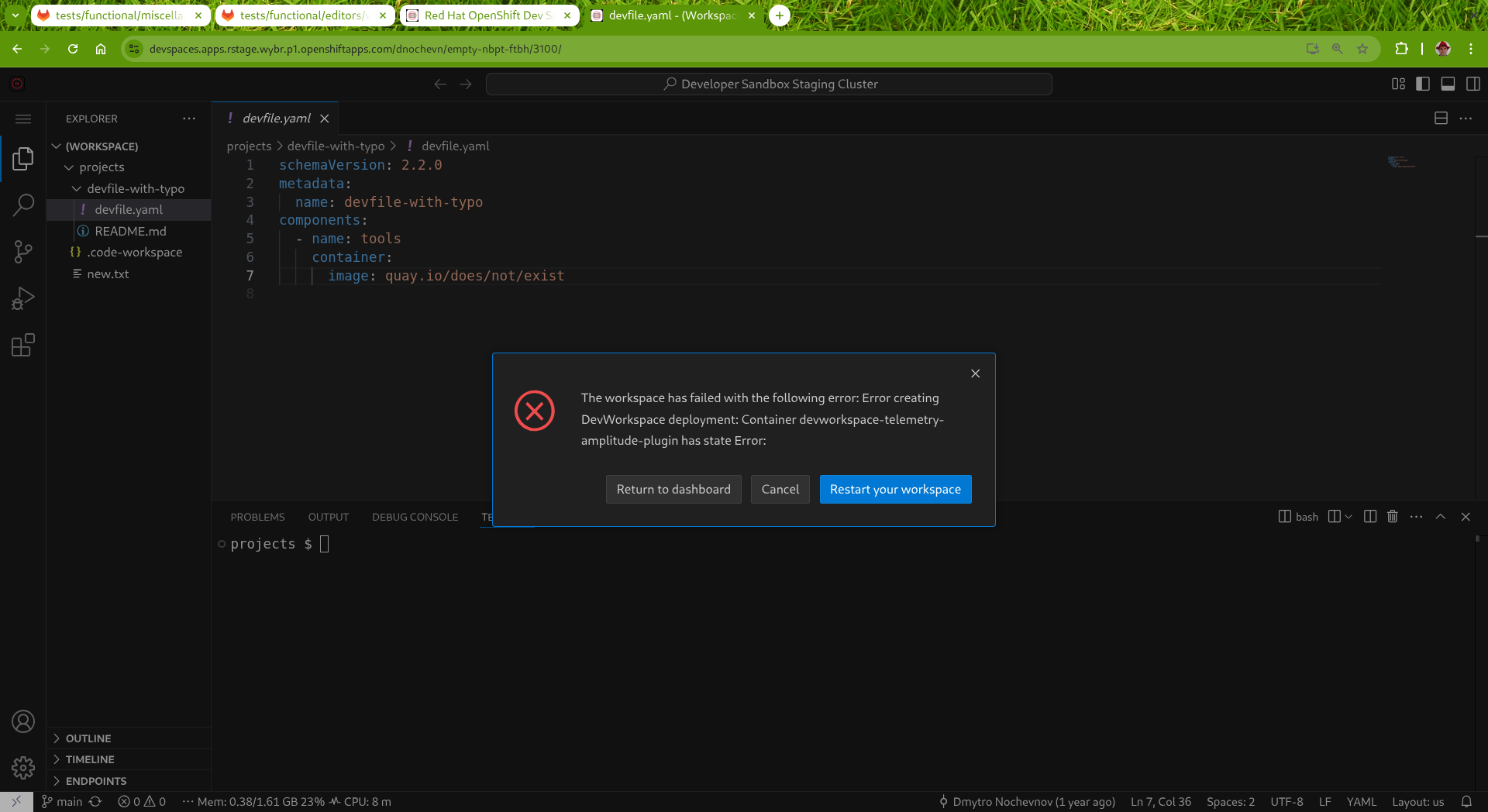Toggle the primary side bar
Viewport: 1488px width, 812px height.
click(x=1423, y=84)
